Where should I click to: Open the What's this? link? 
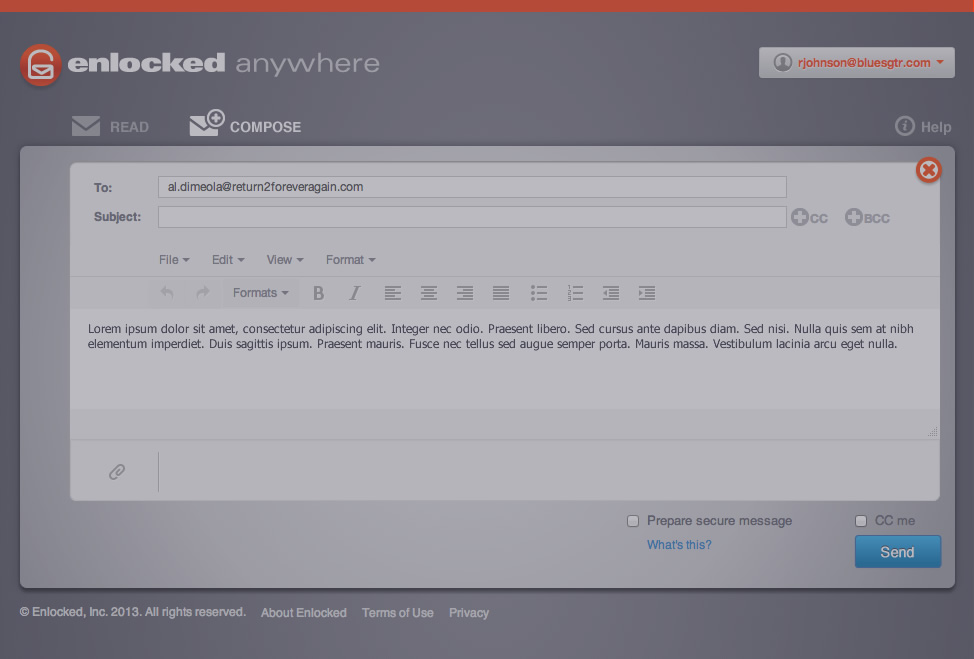[x=679, y=545]
